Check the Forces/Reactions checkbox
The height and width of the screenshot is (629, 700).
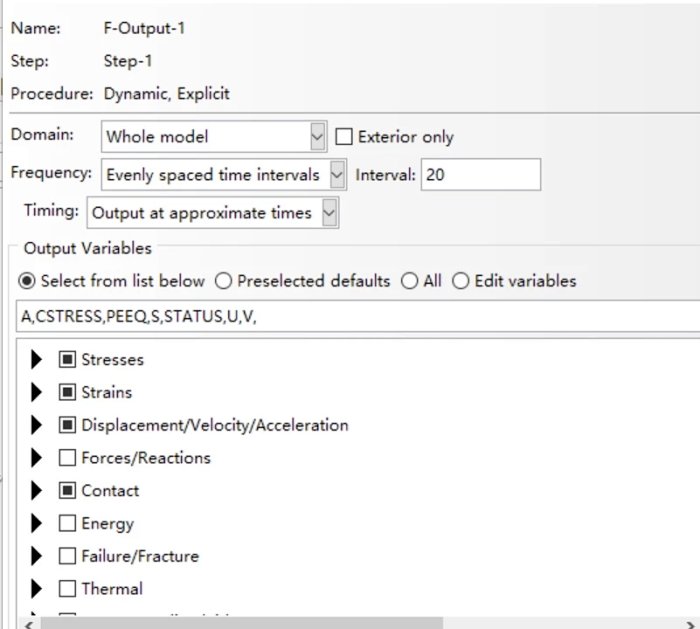[x=67, y=458]
